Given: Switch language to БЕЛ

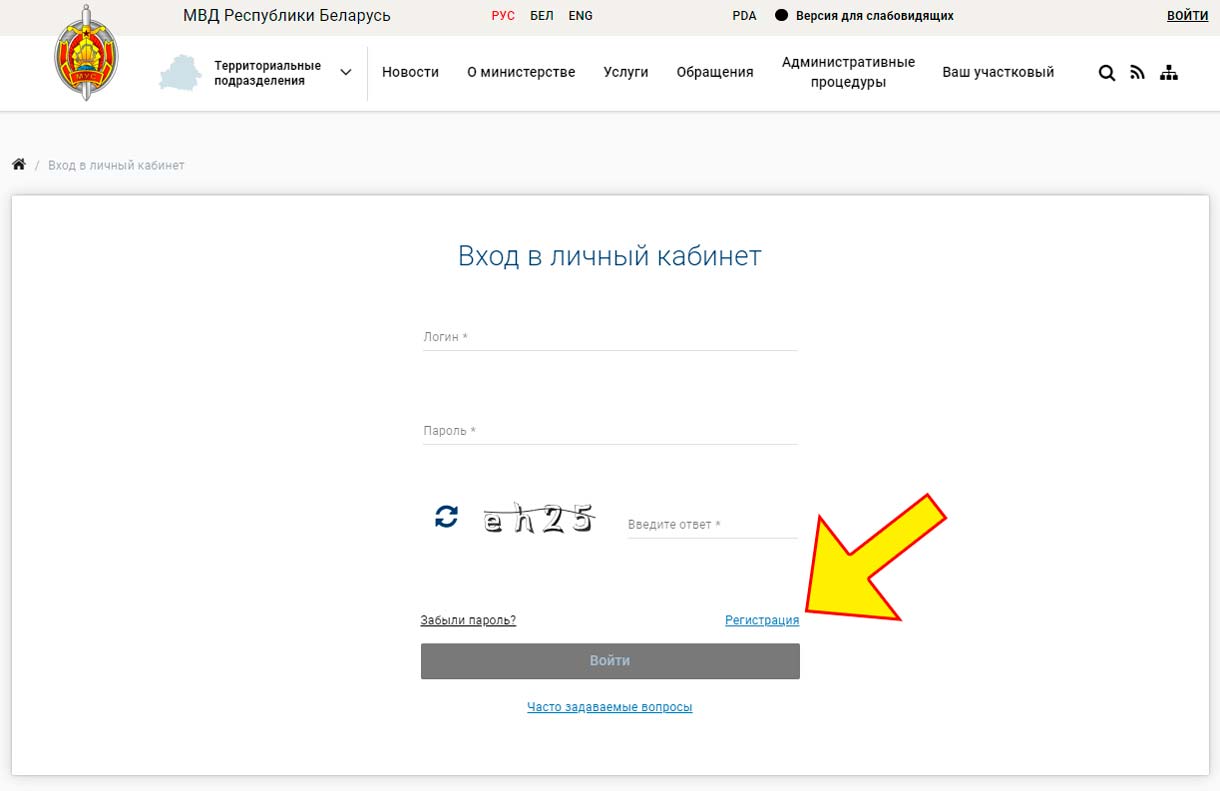Looking at the screenshot, I should (541, 16).
